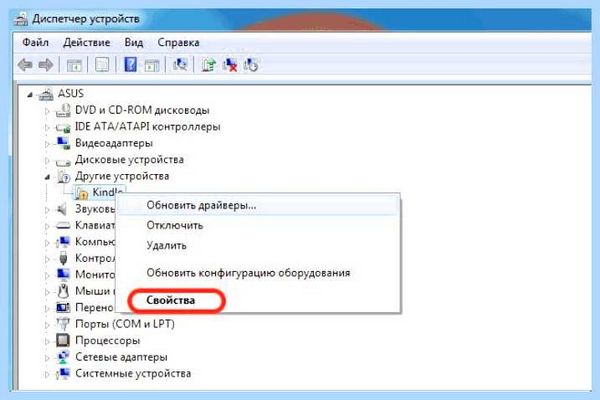The image size is (600, 400).
Task: Click the Properties sheet toolbar icon
Action: pos(102,65)
